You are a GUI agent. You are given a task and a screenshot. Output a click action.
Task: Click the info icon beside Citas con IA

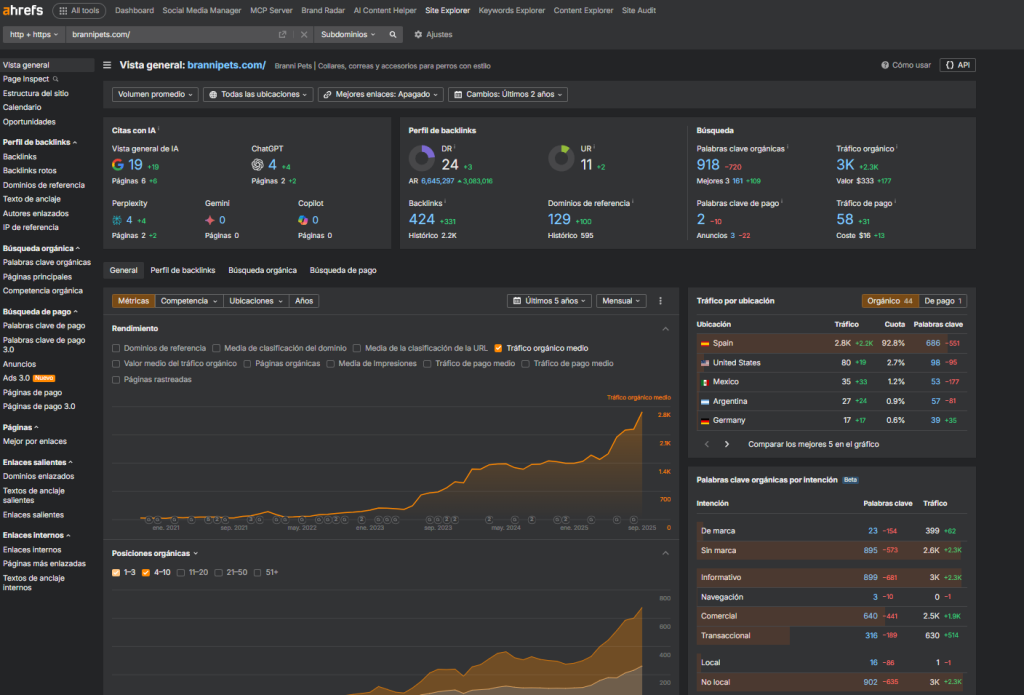pyautogui.click(x=159, y=129)
